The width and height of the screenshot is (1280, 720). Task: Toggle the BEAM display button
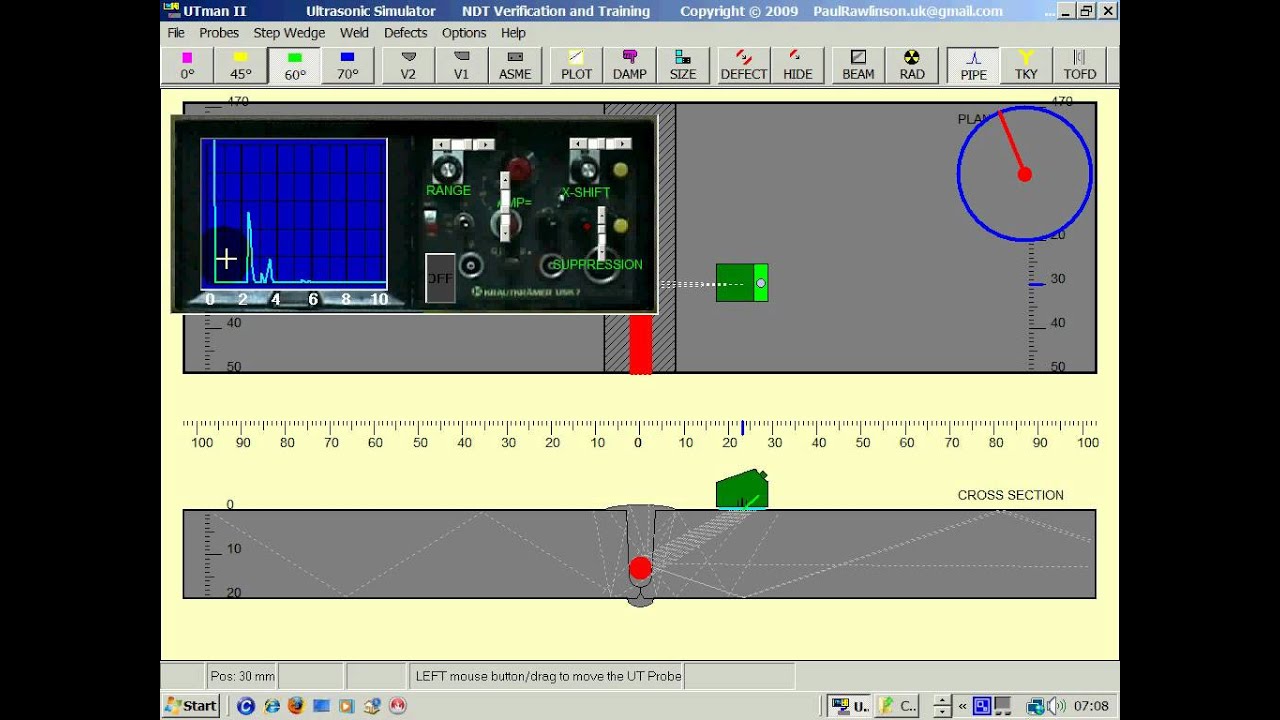tap(858, 65)
